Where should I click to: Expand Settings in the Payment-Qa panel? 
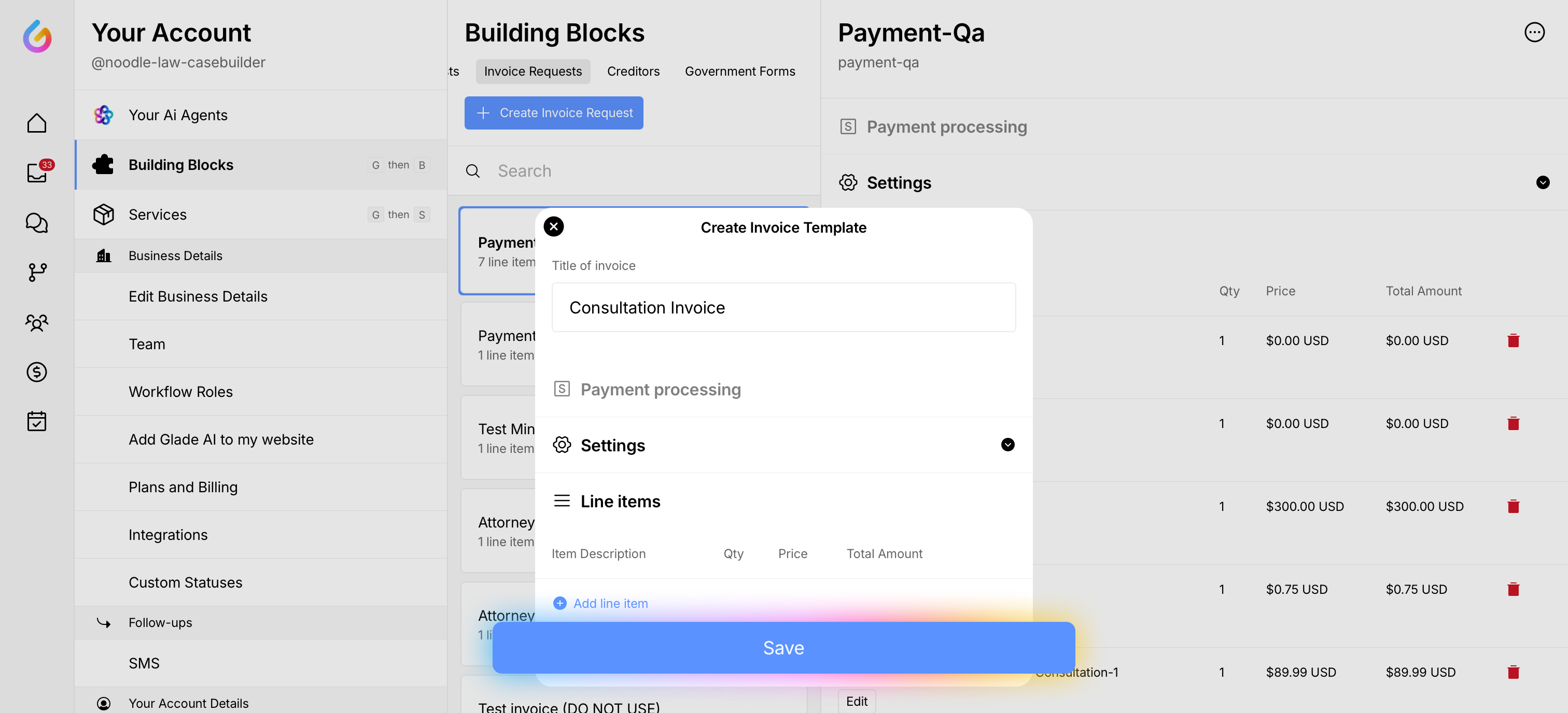pos(1543,182)
